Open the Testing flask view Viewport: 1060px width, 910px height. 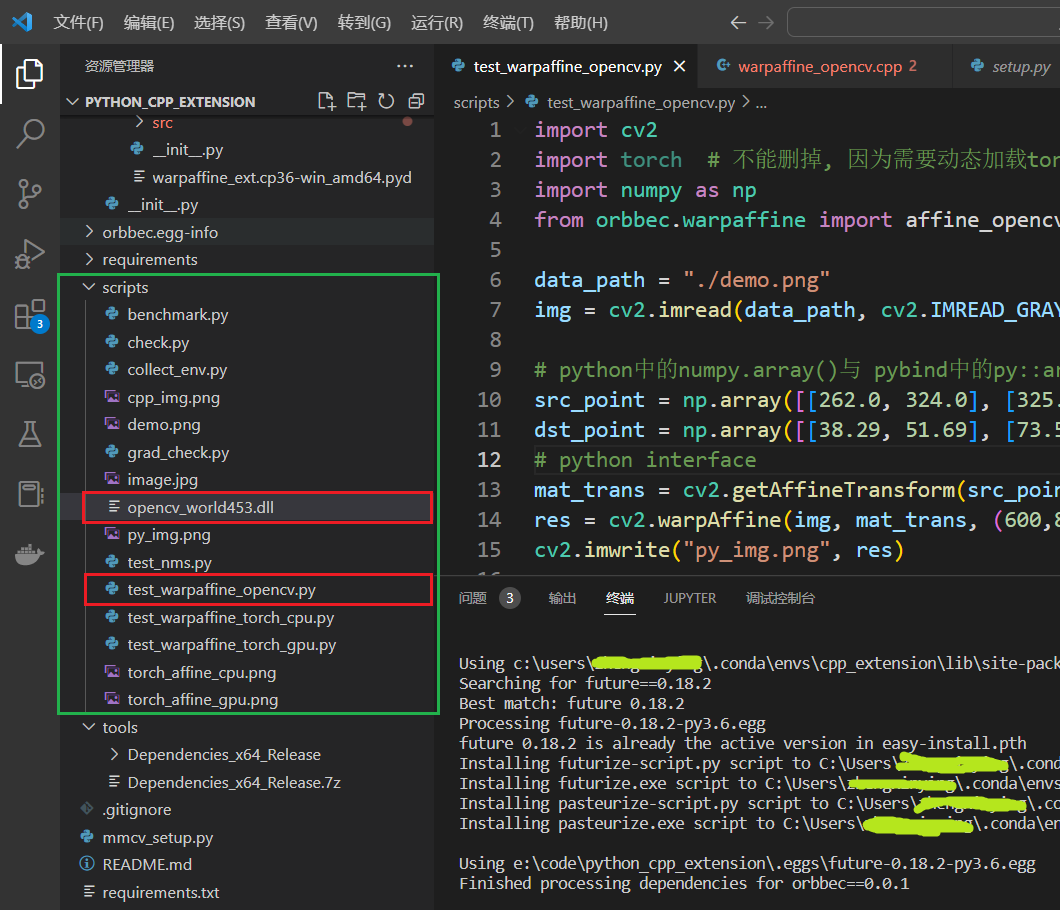point(30,434)
